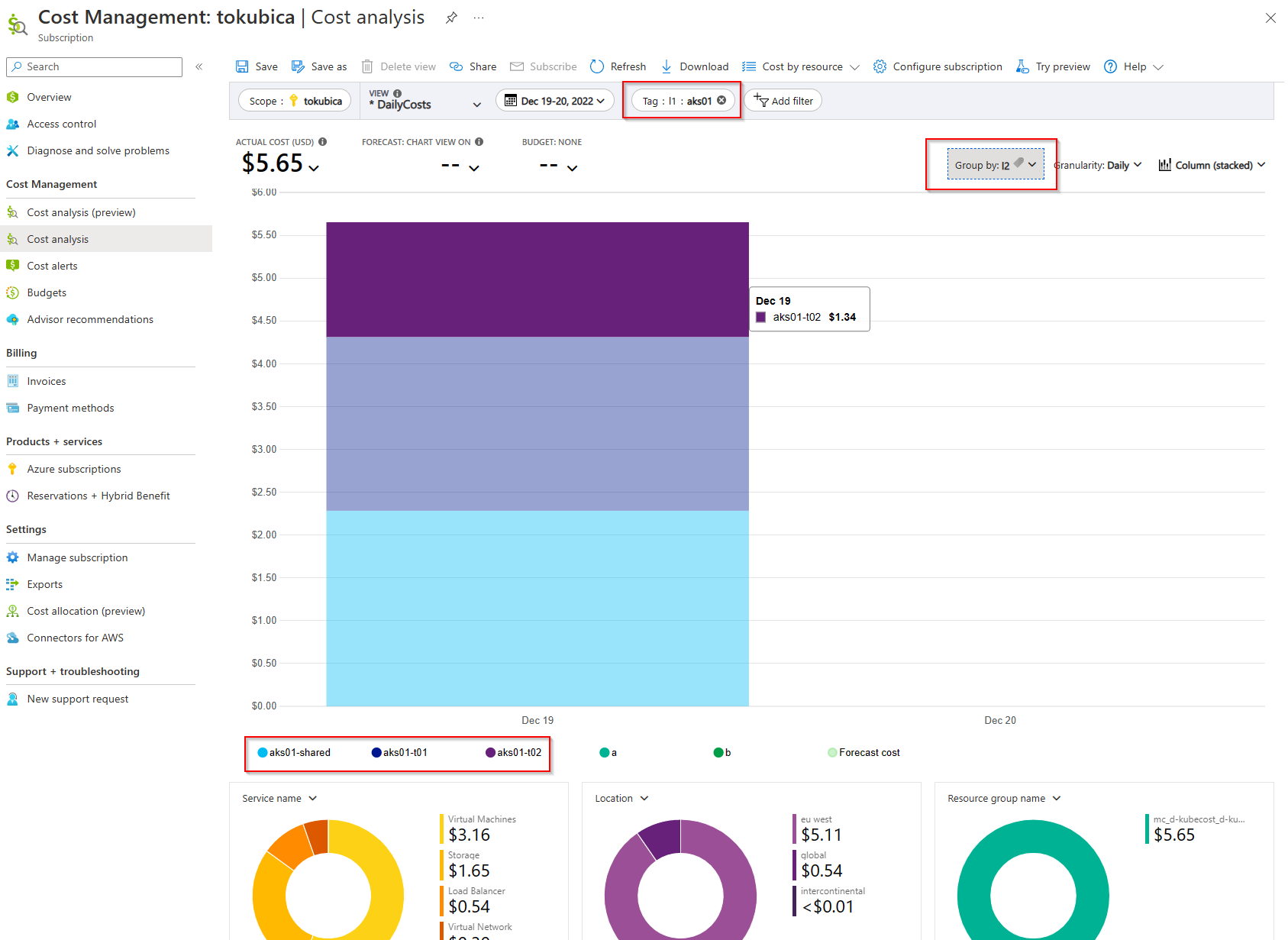Click the purple aks01-t02 bar segment
This screenshot has width=1288, height=940.
tap(537, 279)
